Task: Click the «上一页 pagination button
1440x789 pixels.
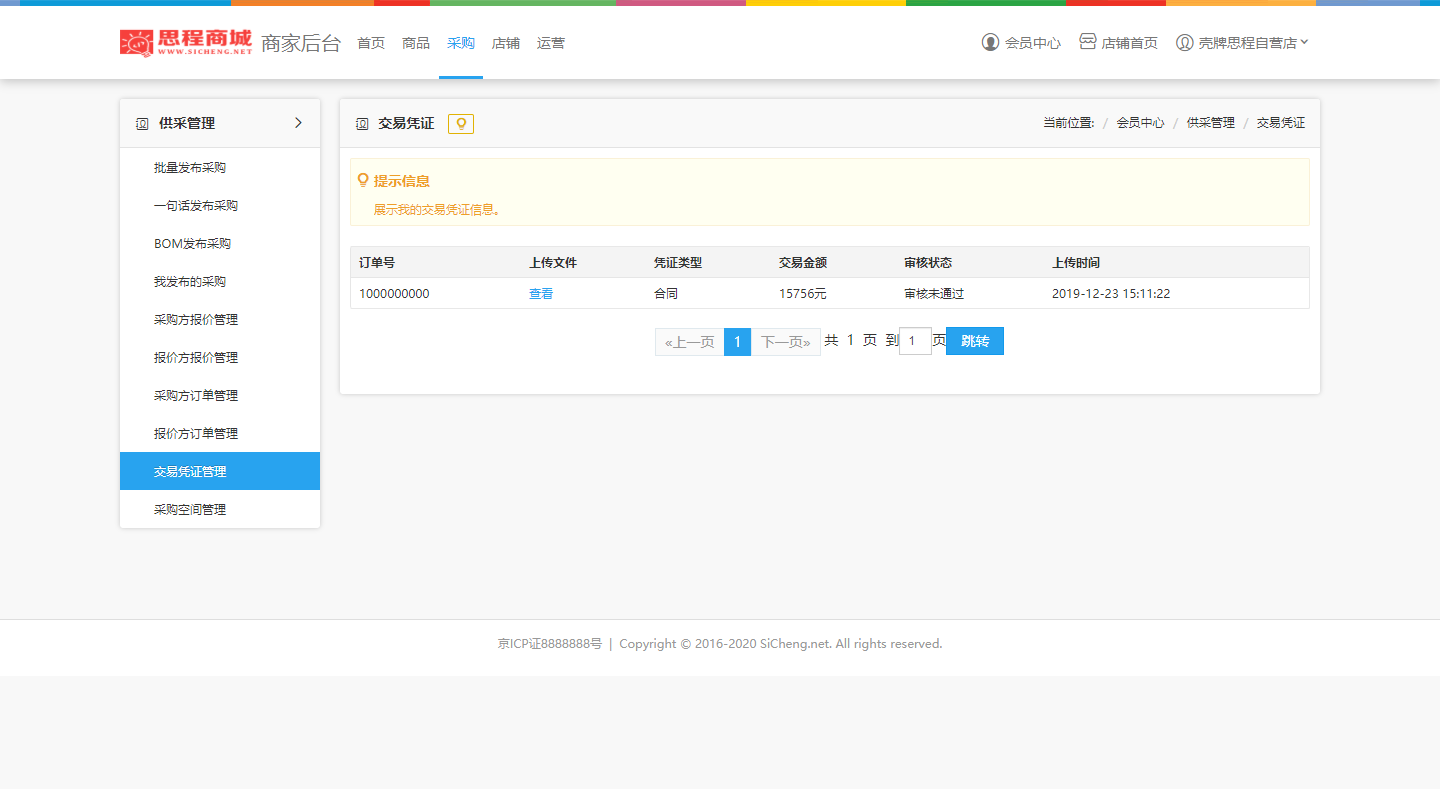Action: coord(690,342)
